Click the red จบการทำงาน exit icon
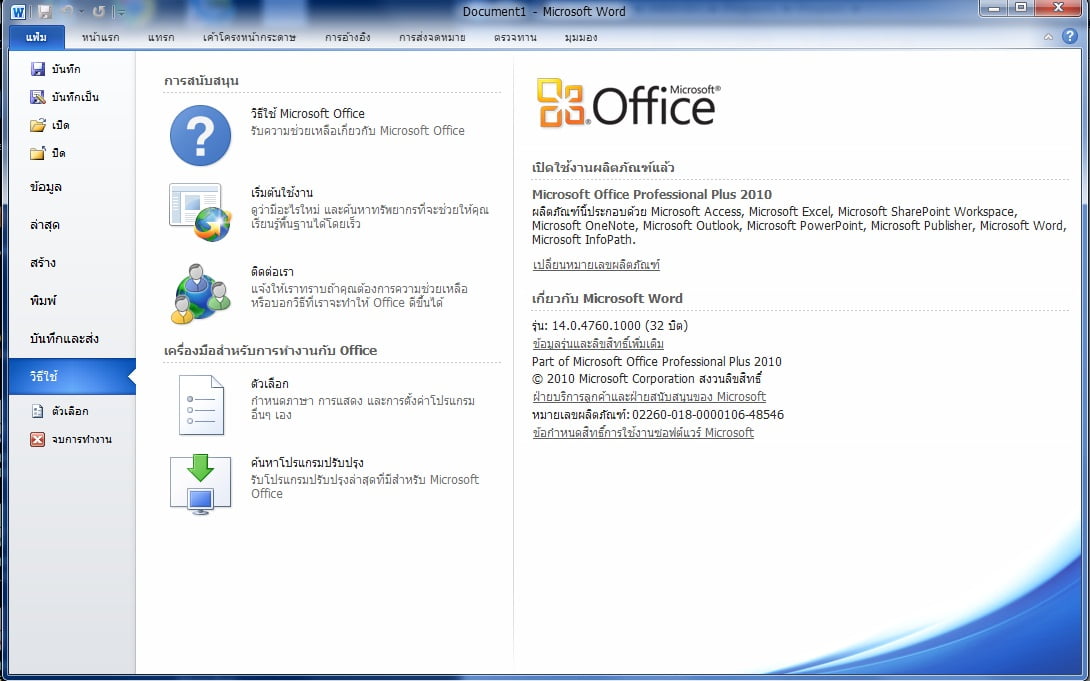The width and height of the screenshot is (1090, 681). point(38,439)
